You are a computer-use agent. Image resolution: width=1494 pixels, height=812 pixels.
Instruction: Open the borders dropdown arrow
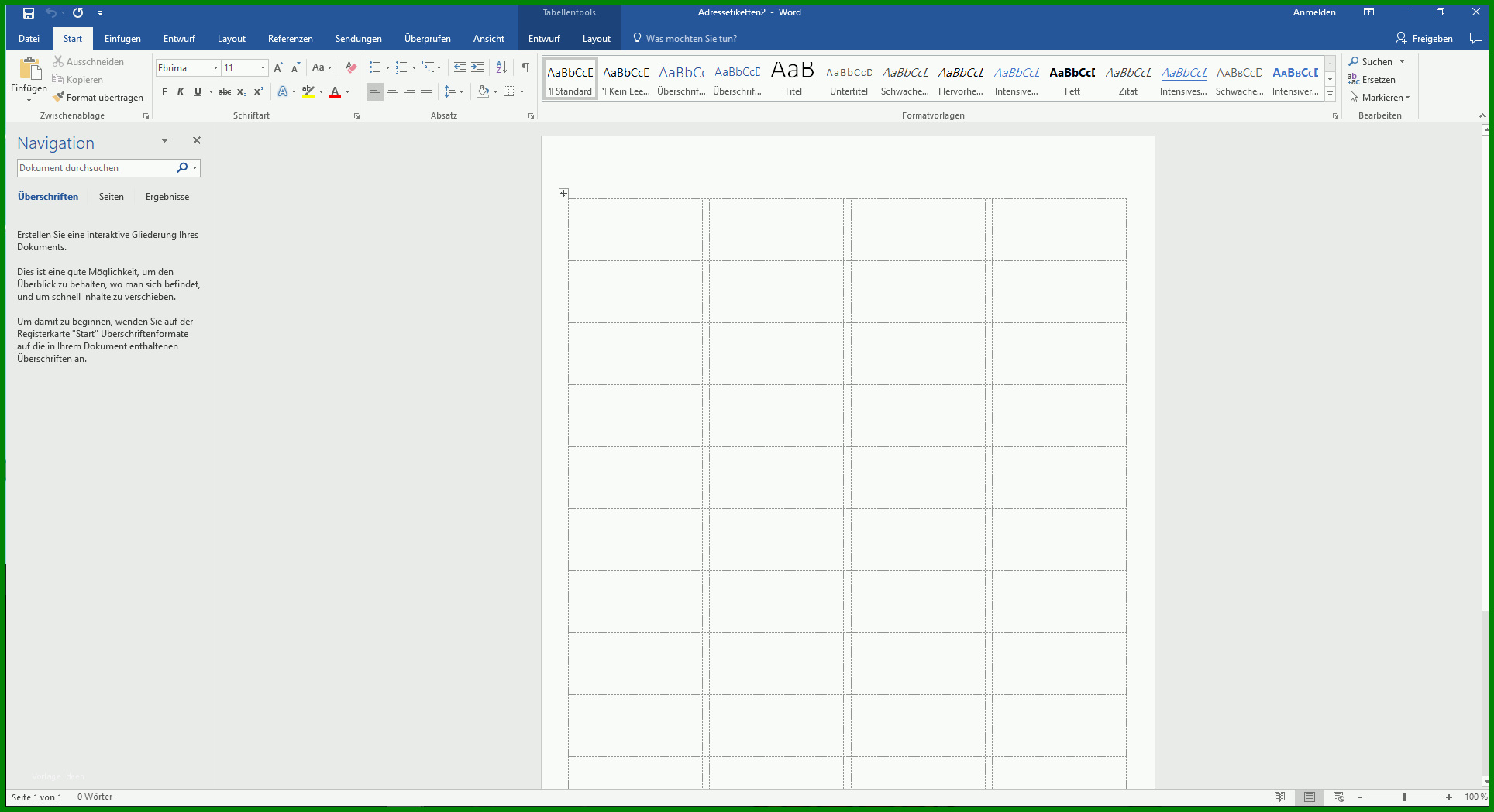click(x=522, y=91)
